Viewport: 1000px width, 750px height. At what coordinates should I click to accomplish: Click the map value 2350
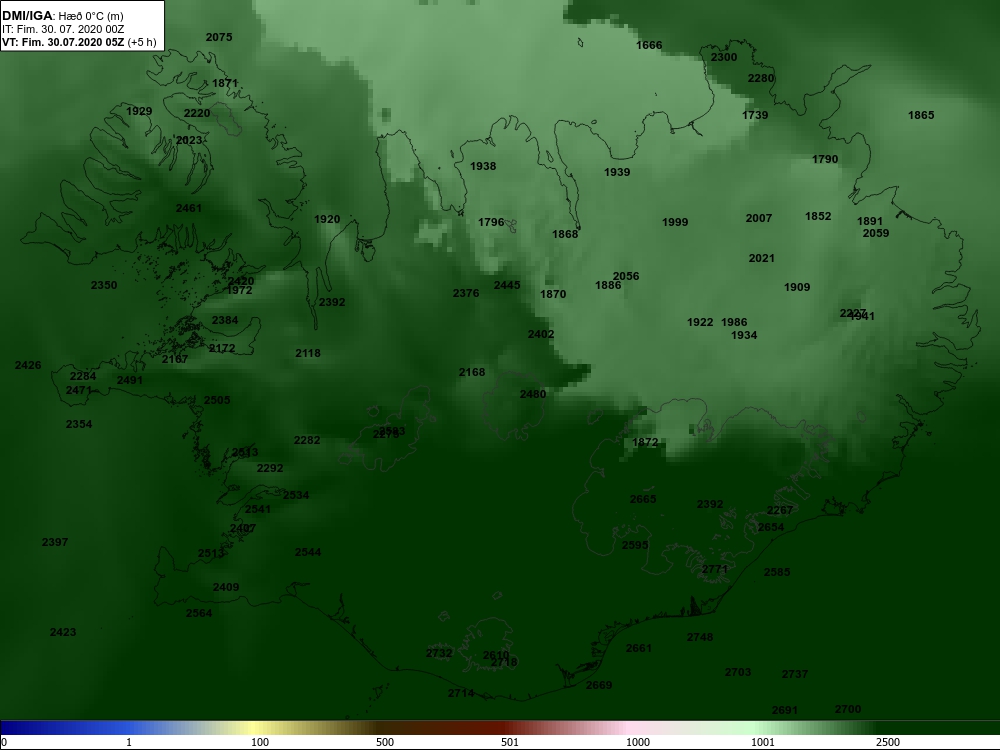pos(104,285)
